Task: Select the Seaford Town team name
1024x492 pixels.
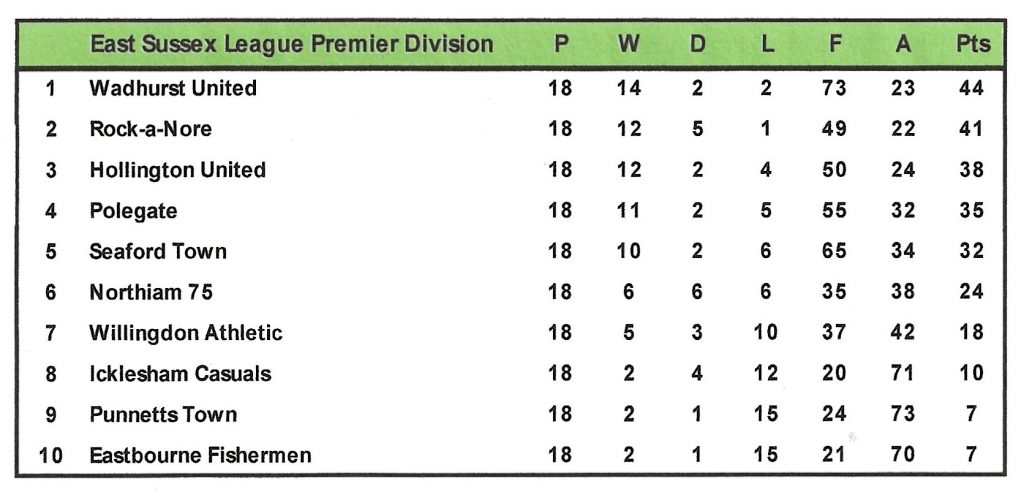Action: pyautogui.click(x=158, y=251)
